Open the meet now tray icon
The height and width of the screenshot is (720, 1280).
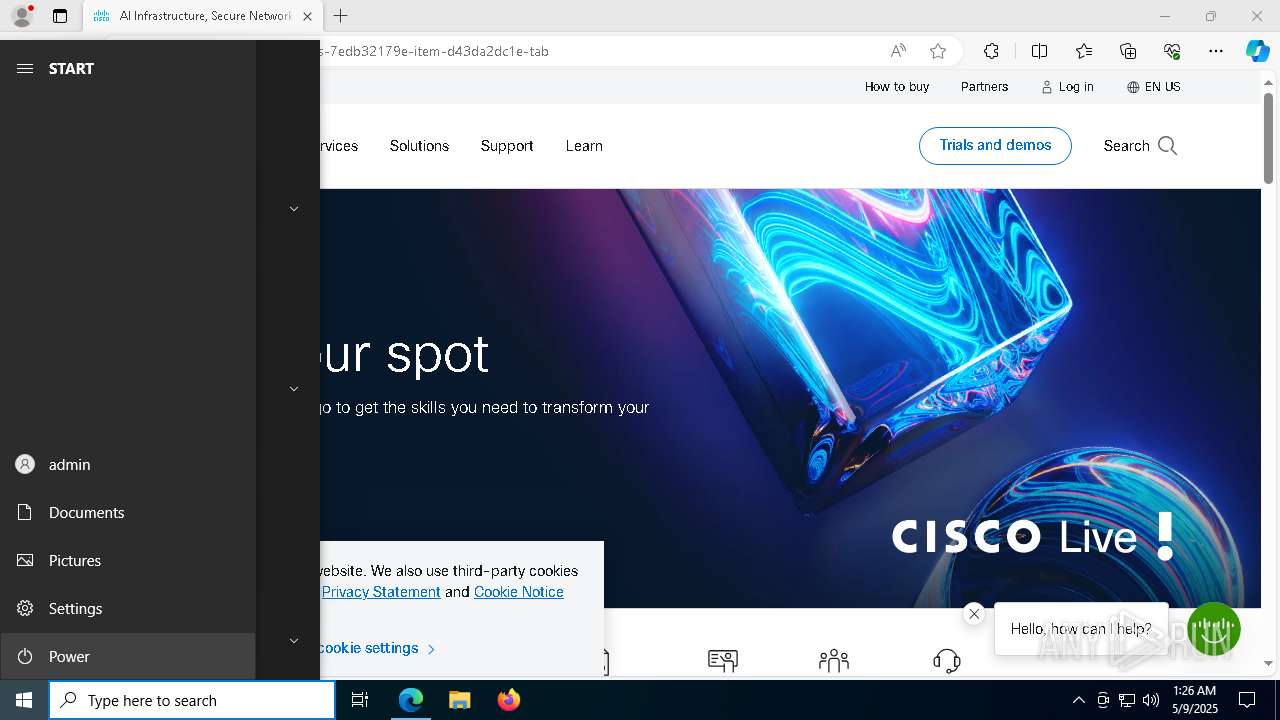[x=1103, y=700]
